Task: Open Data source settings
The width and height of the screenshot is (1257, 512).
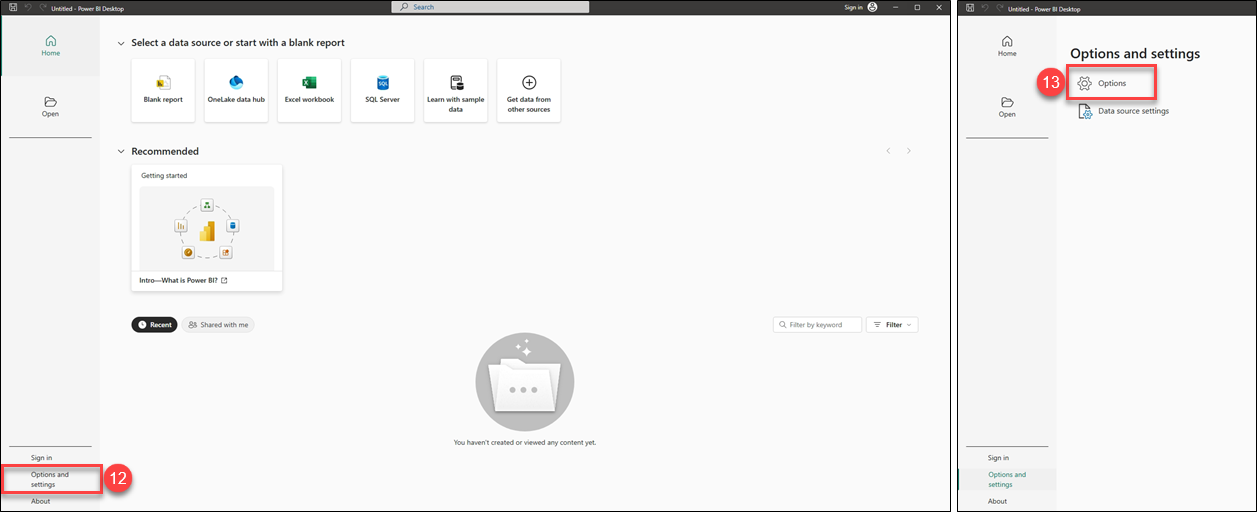Action: 1123,111
